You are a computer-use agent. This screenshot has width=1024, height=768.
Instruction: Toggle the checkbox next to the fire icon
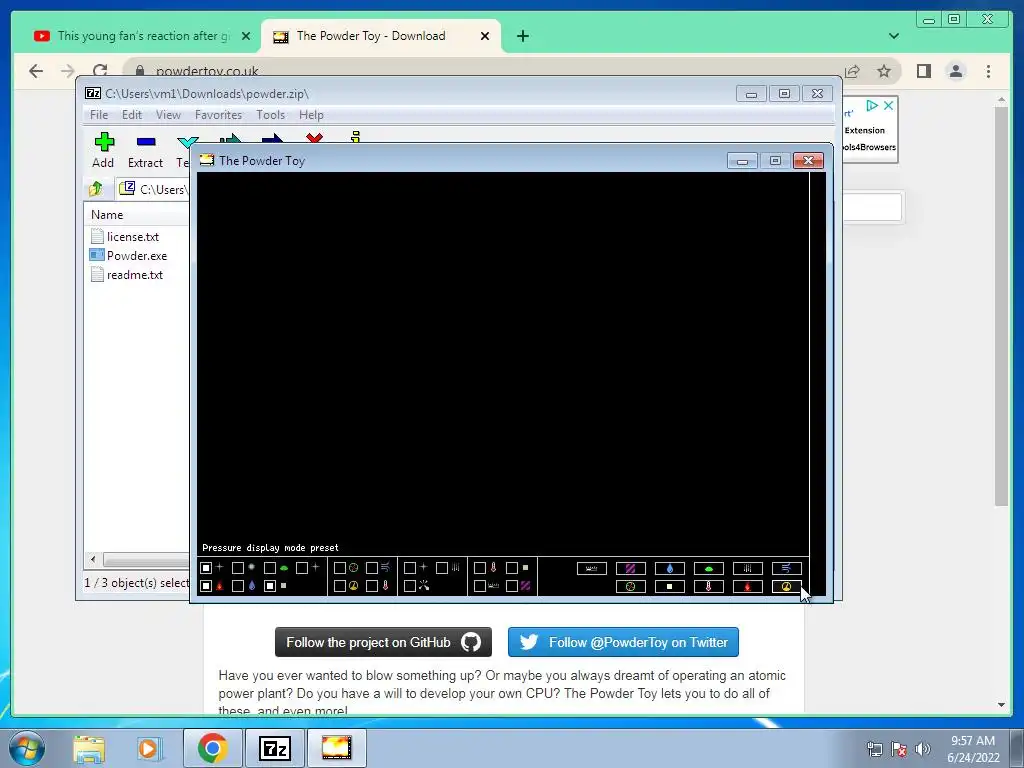click(x=206, y=586)
